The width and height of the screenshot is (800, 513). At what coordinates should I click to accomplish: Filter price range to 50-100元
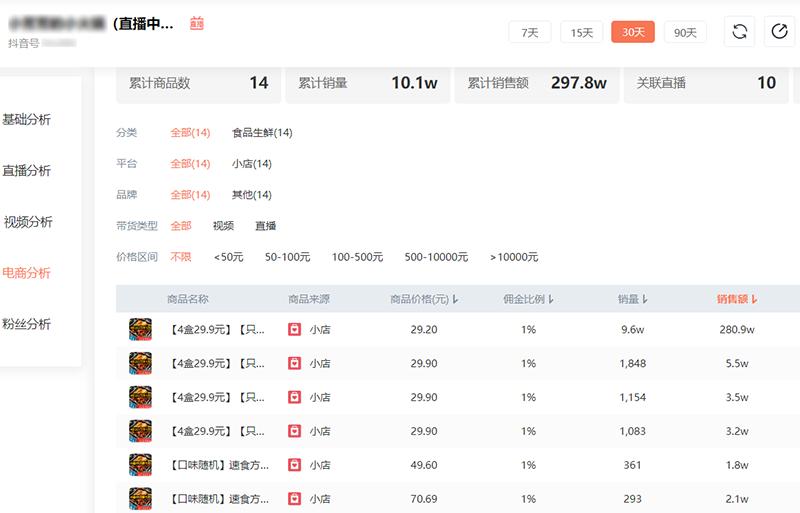pyautogui.click(x=287, y=257)
